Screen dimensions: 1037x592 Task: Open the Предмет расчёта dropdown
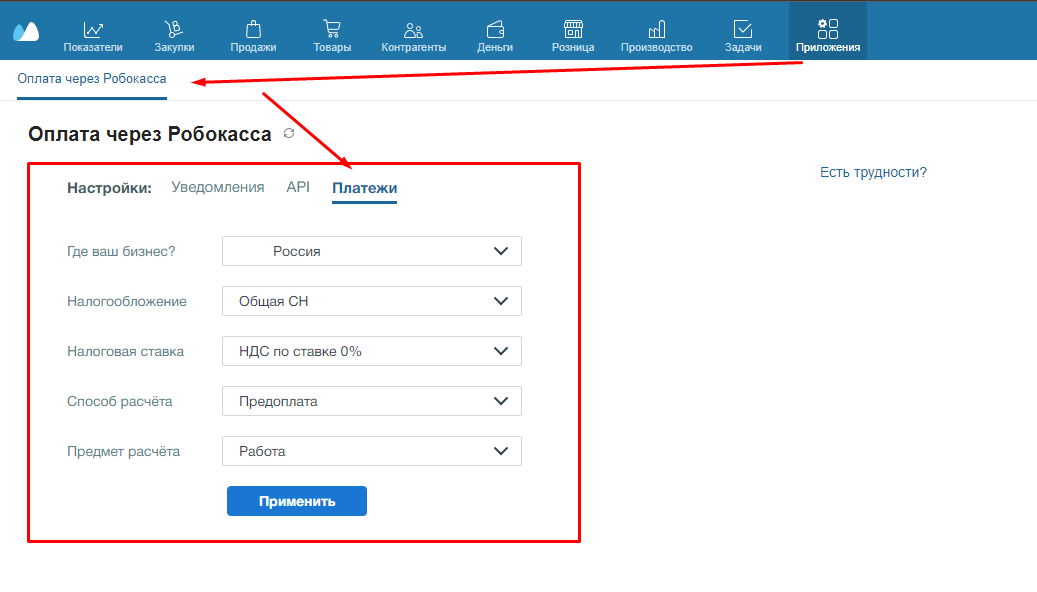[x=372, y=451]
